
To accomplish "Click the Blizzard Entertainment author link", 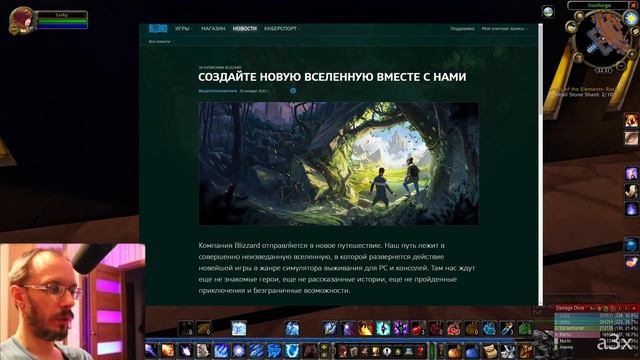I will 218,91.
